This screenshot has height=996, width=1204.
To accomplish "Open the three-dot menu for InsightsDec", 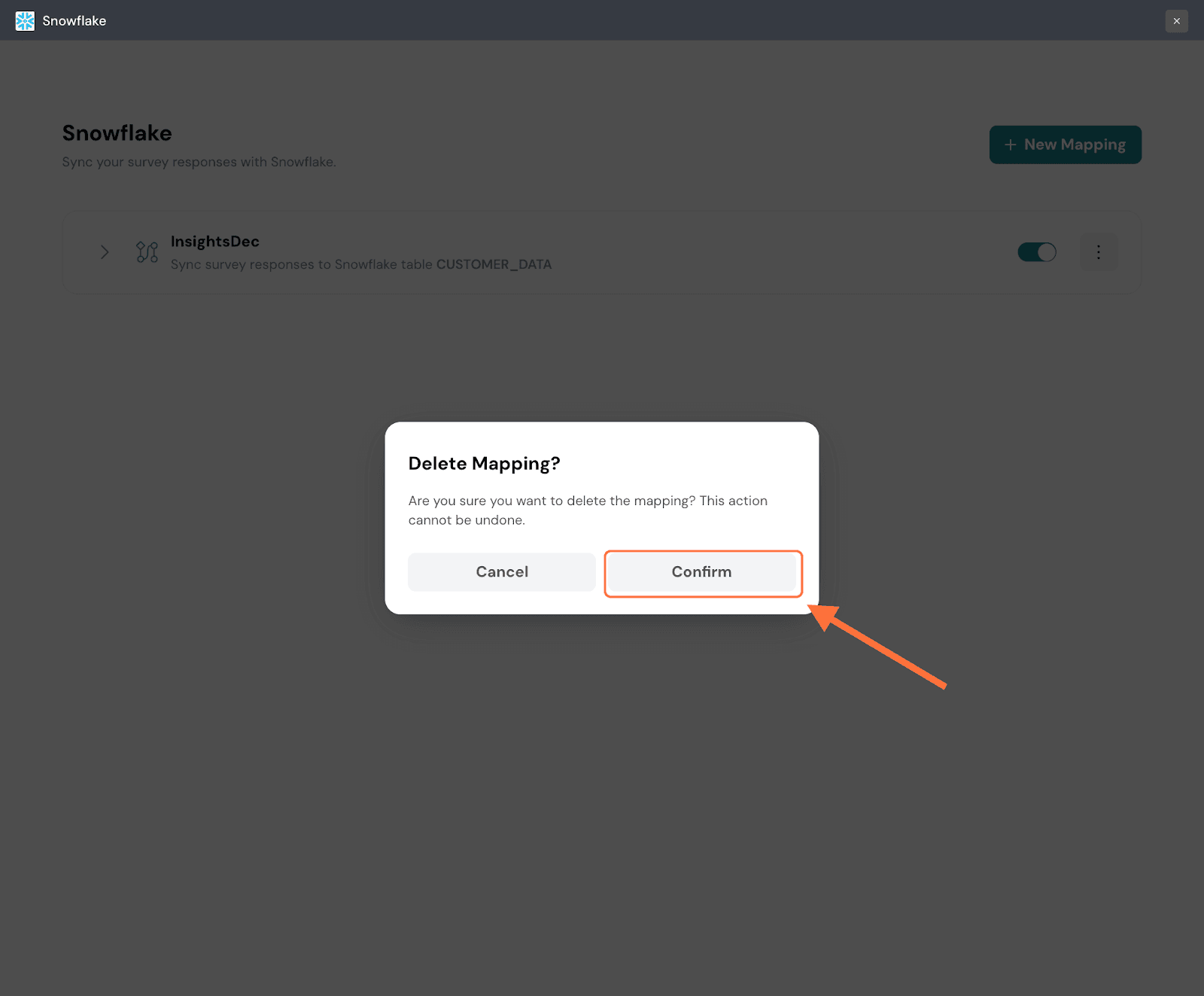I will [x=1098, y=252].
